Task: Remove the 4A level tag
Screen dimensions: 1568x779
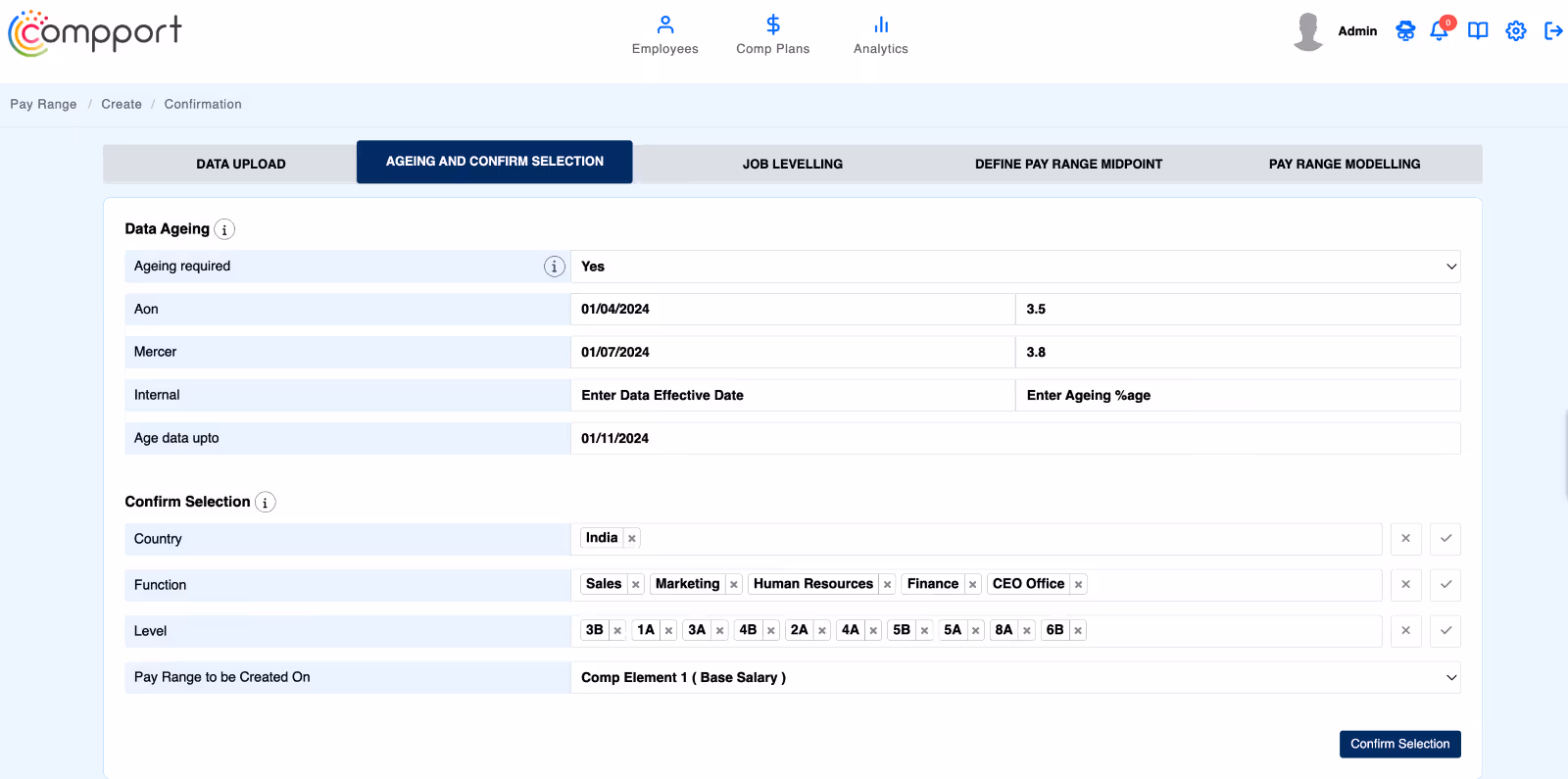Action: tap(873, 631)
